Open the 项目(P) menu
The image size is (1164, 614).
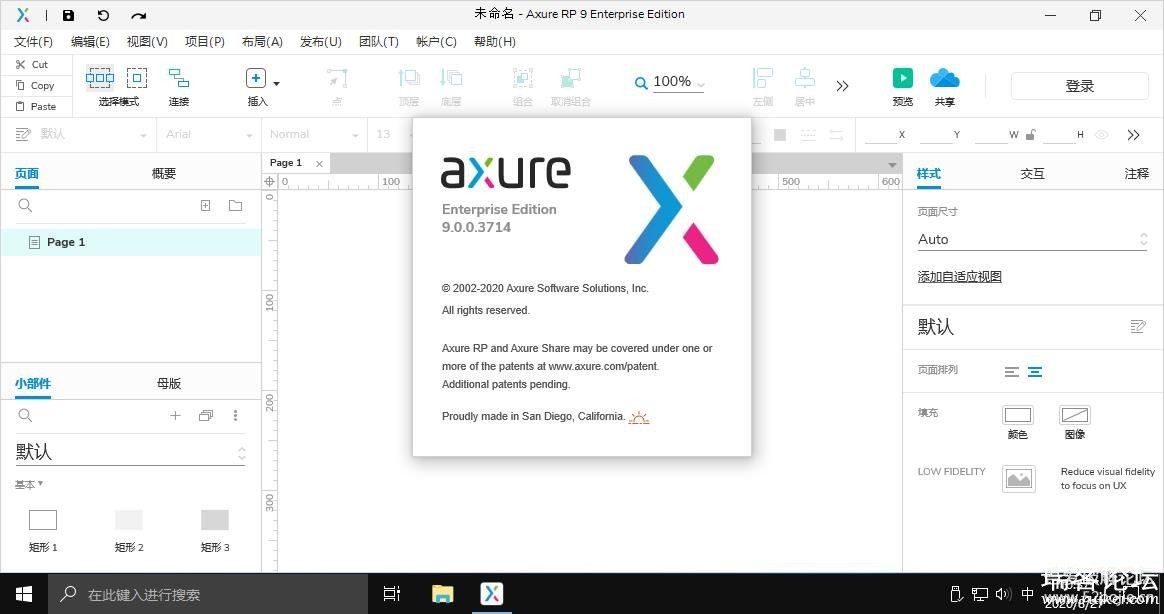pyautogui.click(x=205, y=42)
